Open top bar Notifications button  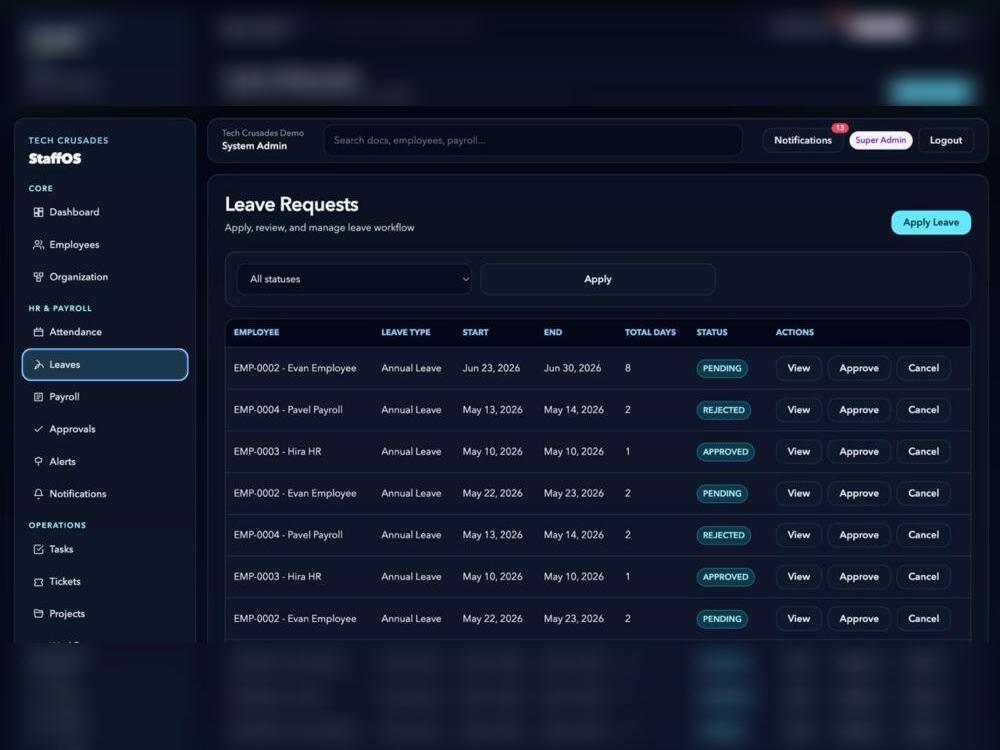802,140
